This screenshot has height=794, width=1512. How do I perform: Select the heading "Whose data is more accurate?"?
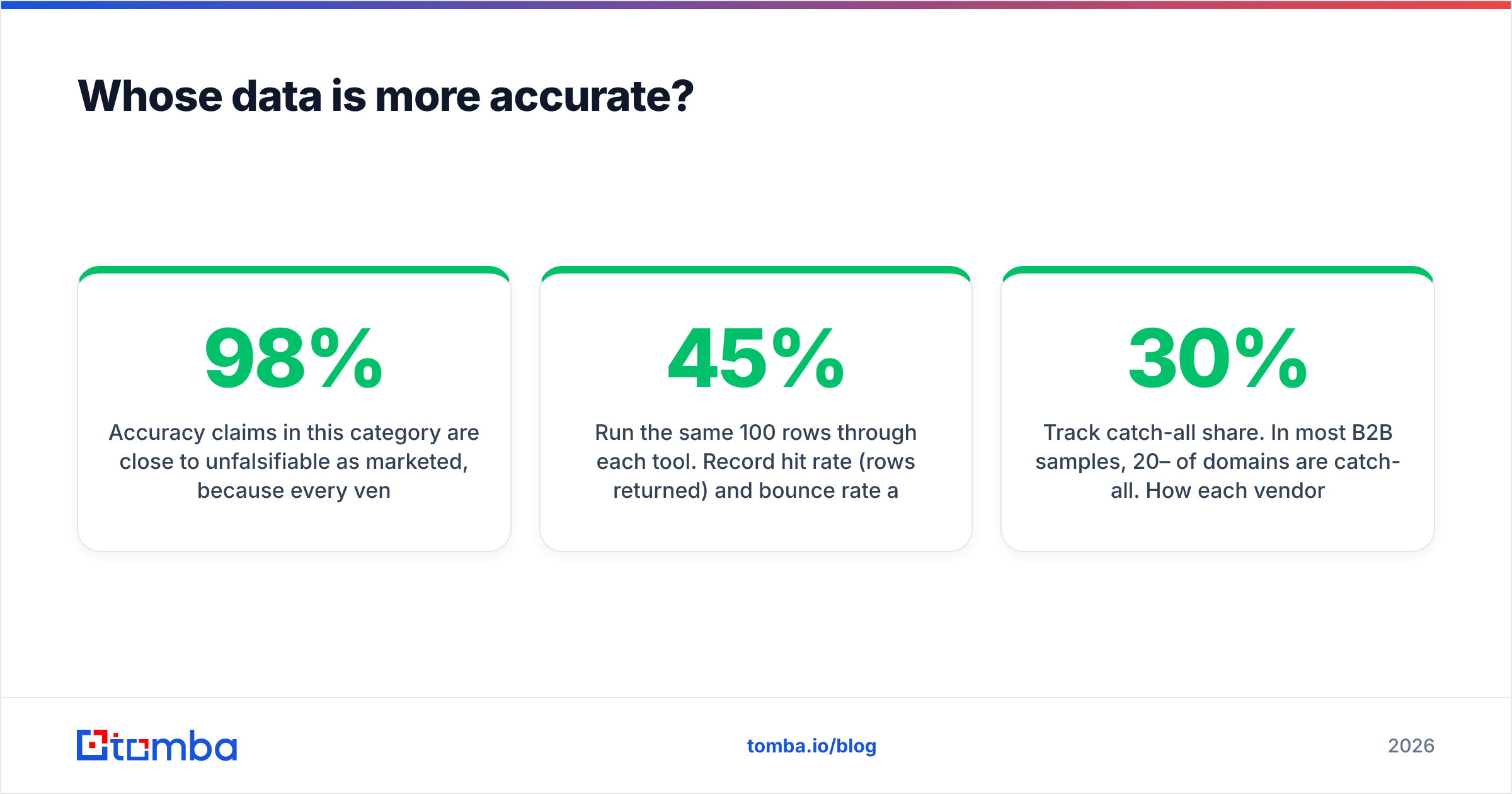386,96
